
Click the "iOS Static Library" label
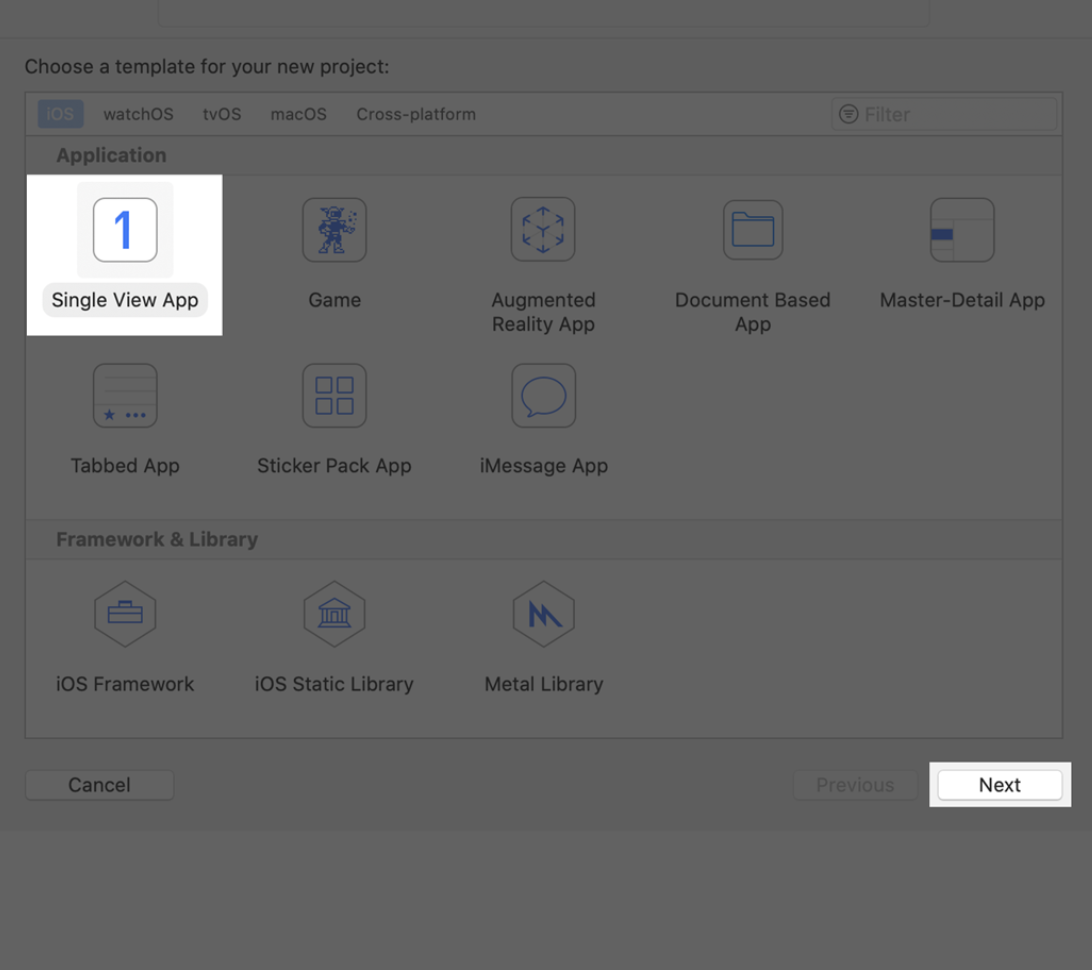tap(334, 684)
